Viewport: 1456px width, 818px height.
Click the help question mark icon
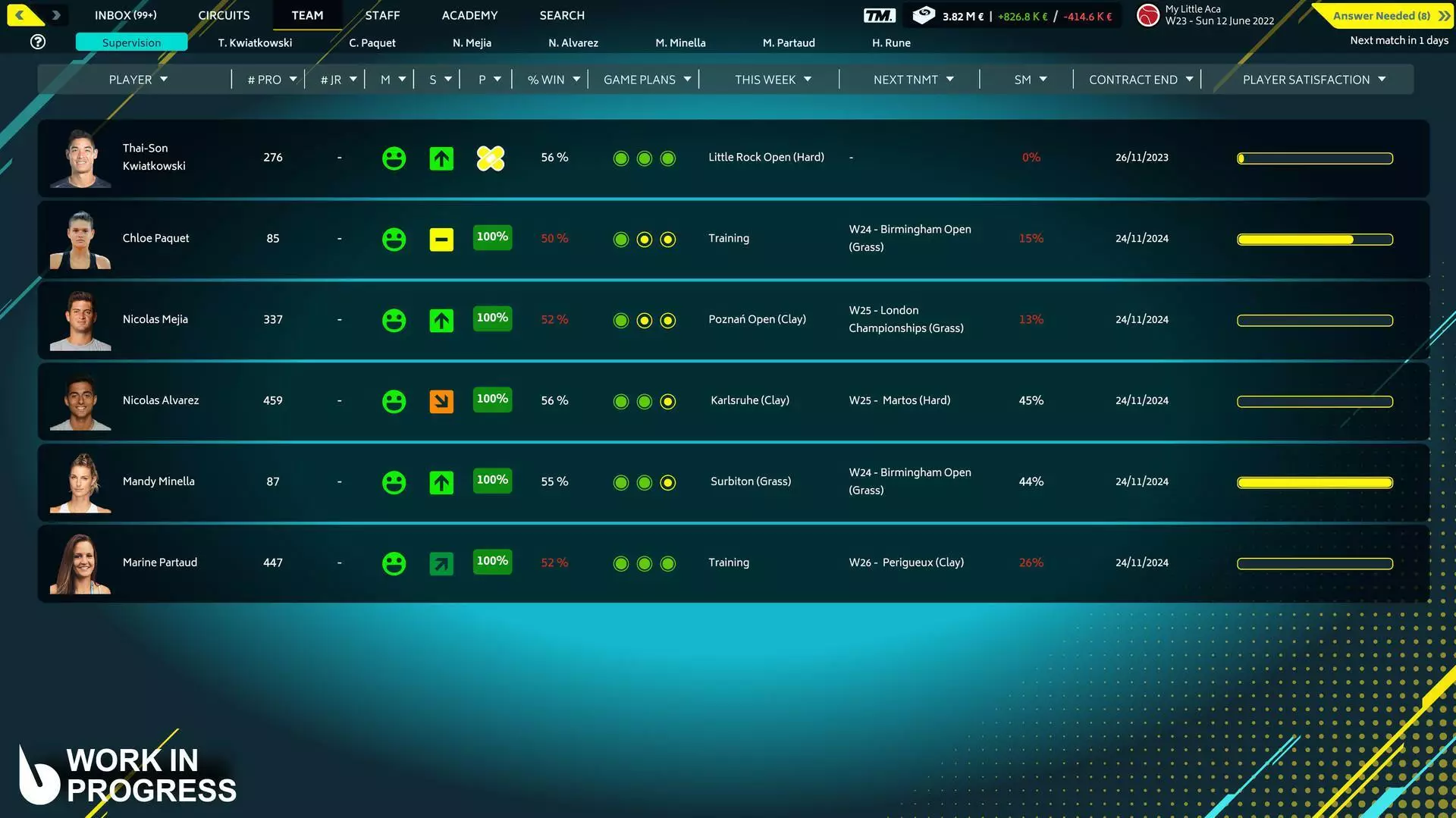coord(37,42)
